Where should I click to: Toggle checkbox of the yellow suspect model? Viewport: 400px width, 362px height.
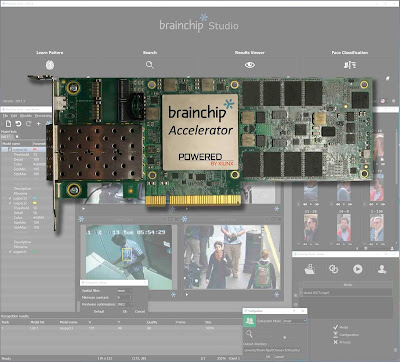[x=10, y=203]
